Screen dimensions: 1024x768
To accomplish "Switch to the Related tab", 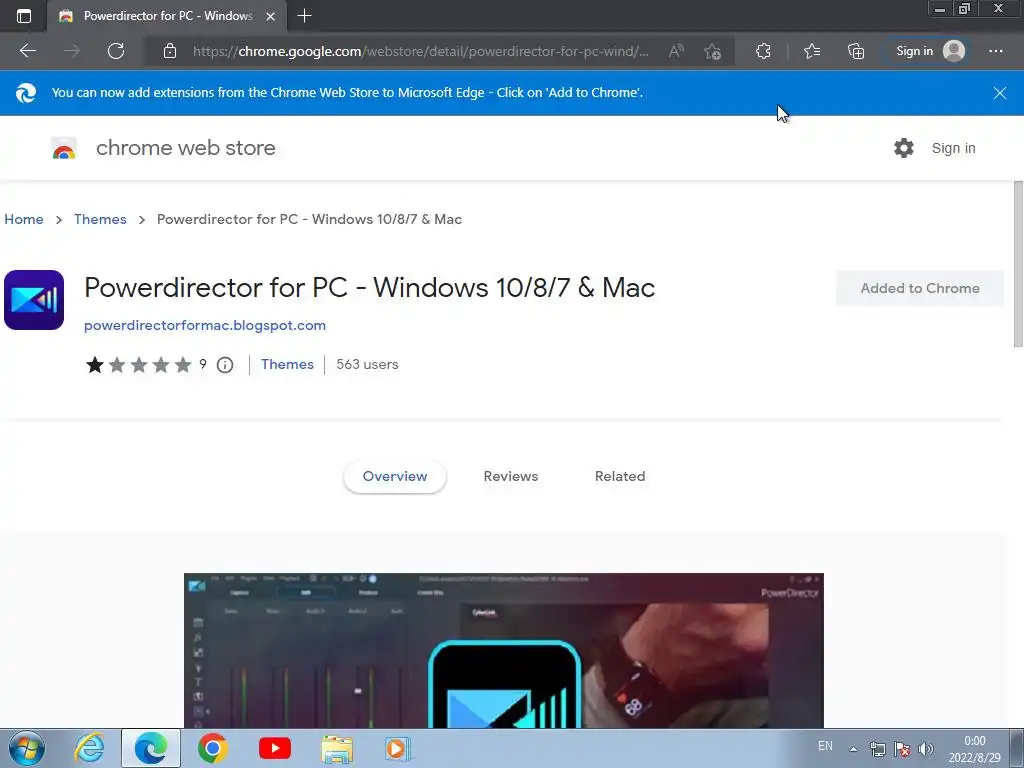I will pyautogui.click(x=620, y=477).
